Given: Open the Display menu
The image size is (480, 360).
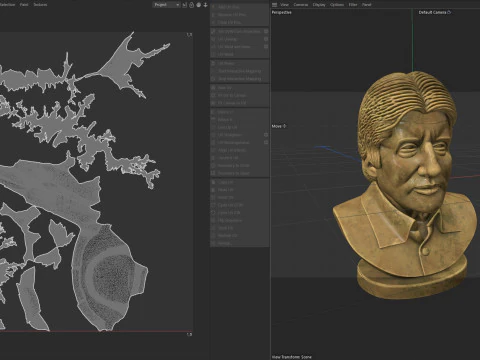Looking at the screenshot, I should tap(319, 5).
